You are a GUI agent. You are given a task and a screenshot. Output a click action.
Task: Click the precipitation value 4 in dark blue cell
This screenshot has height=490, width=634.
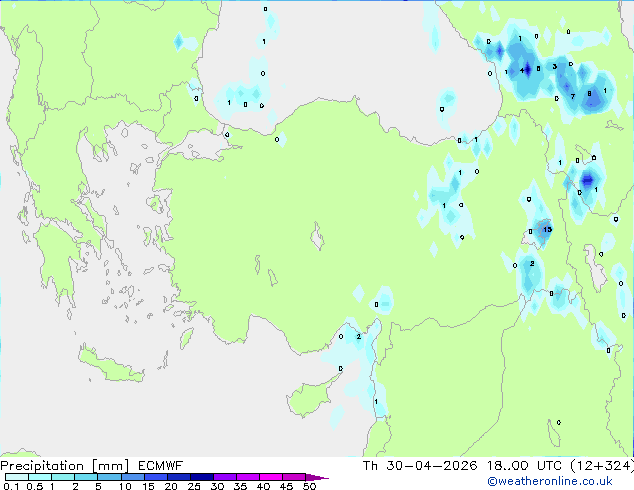tap(524, 70)
